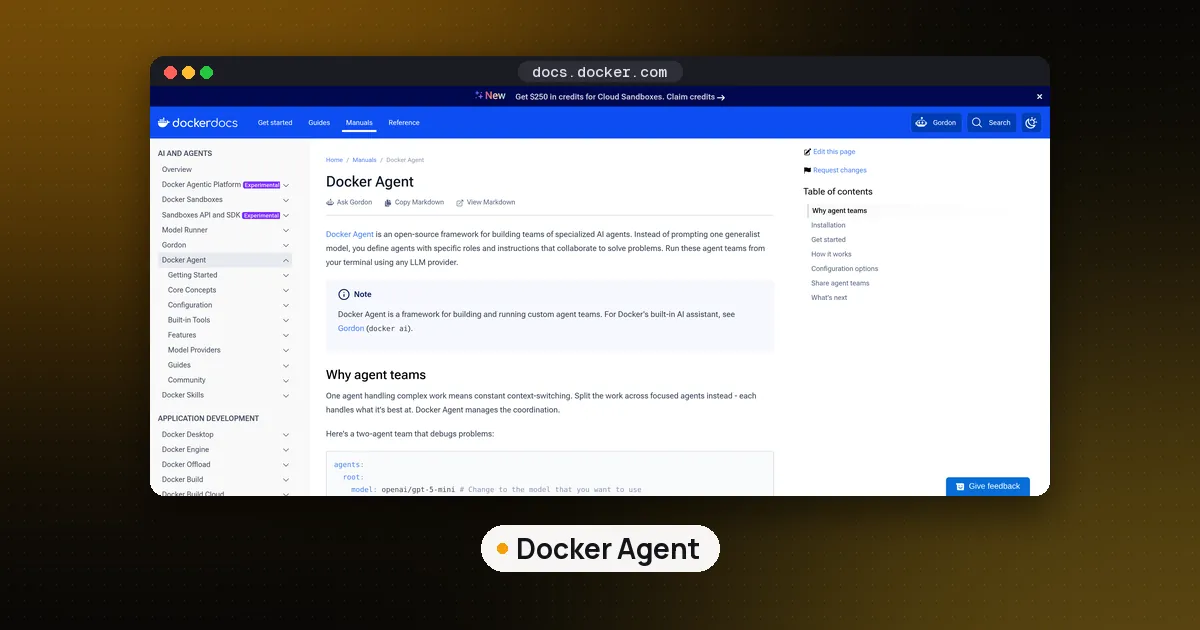Click the Give feedback button
1200x630 pixels.
click(x=988, y=486)
